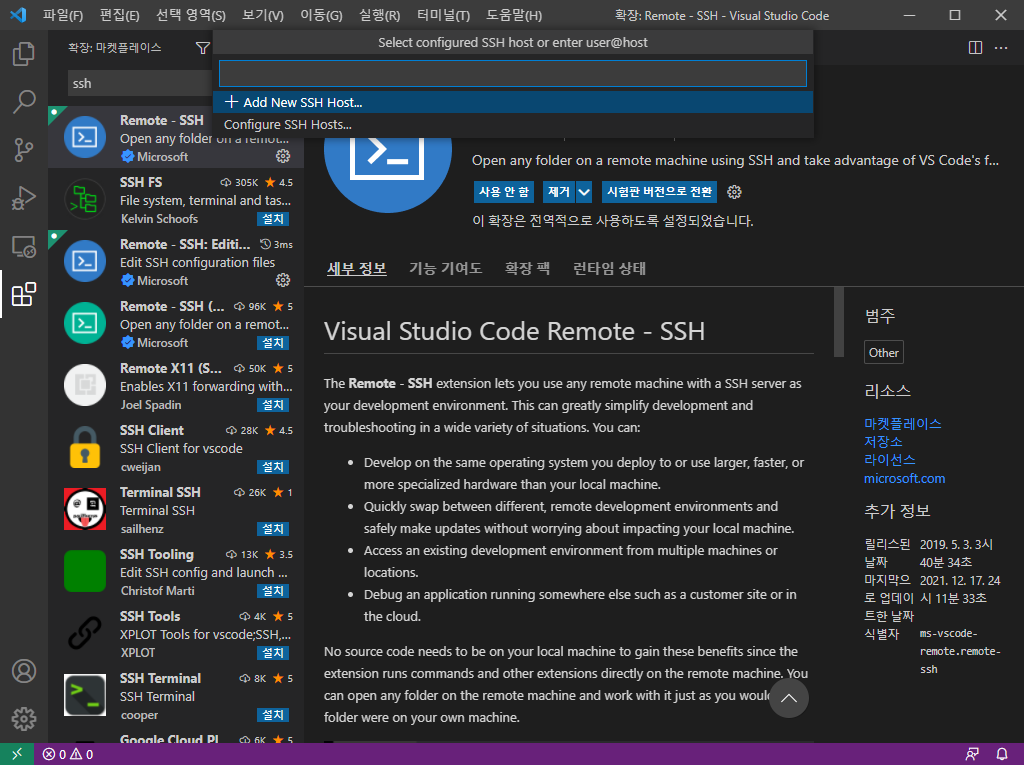Click the Other category tag

pos(884,353)
